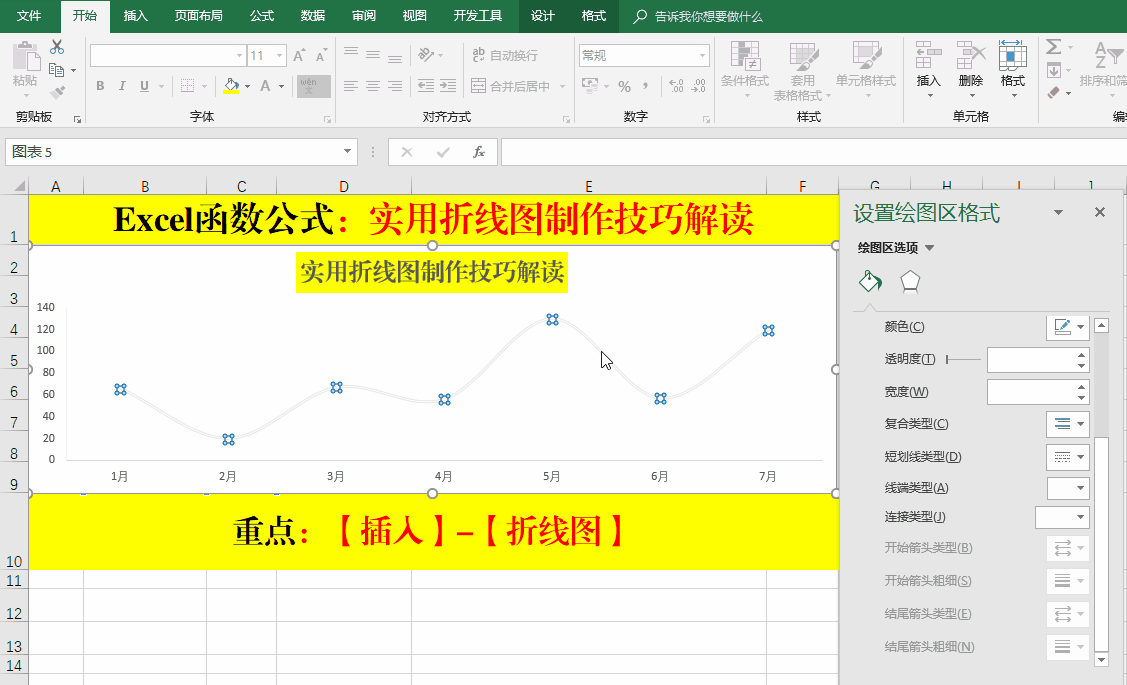Open the effects pentagon tab
Viewport: 1127px width, 685px height.
click(910, 281)
